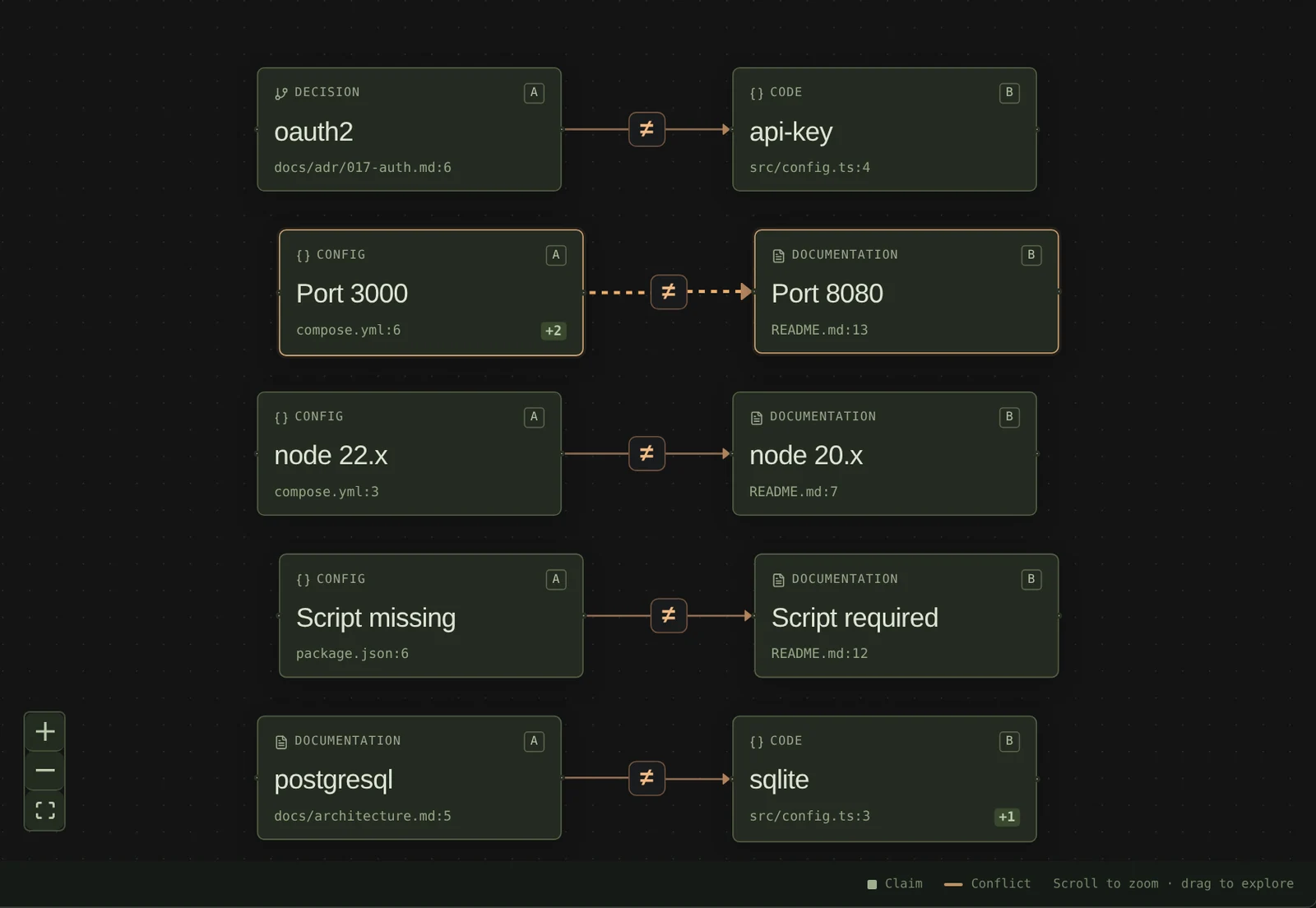Viewport: 1316px width, 908px height.
Task: Open source path docs/adr/017-auth.md:6
Action: coord(363,168)
